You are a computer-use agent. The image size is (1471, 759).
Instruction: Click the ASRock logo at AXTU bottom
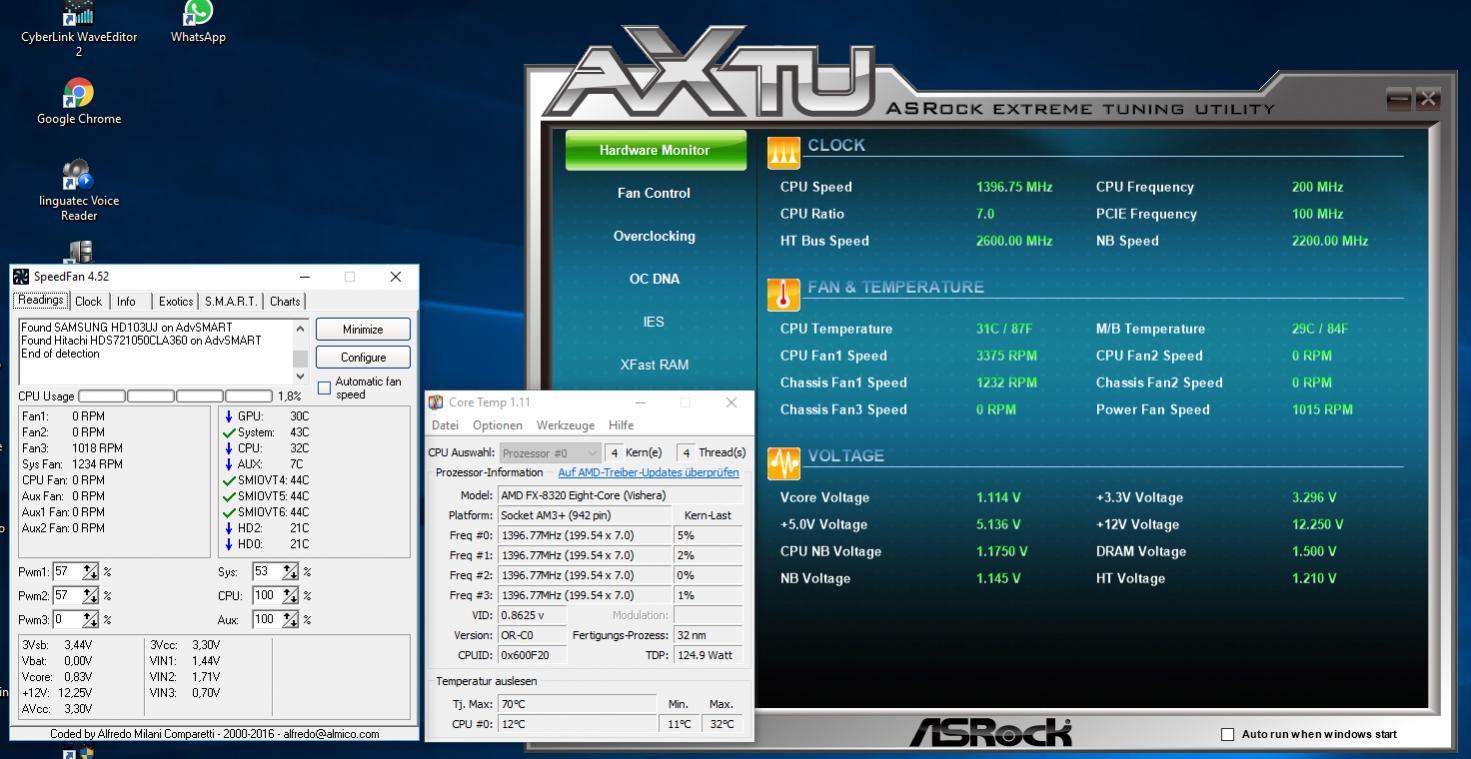coord(990,734)
